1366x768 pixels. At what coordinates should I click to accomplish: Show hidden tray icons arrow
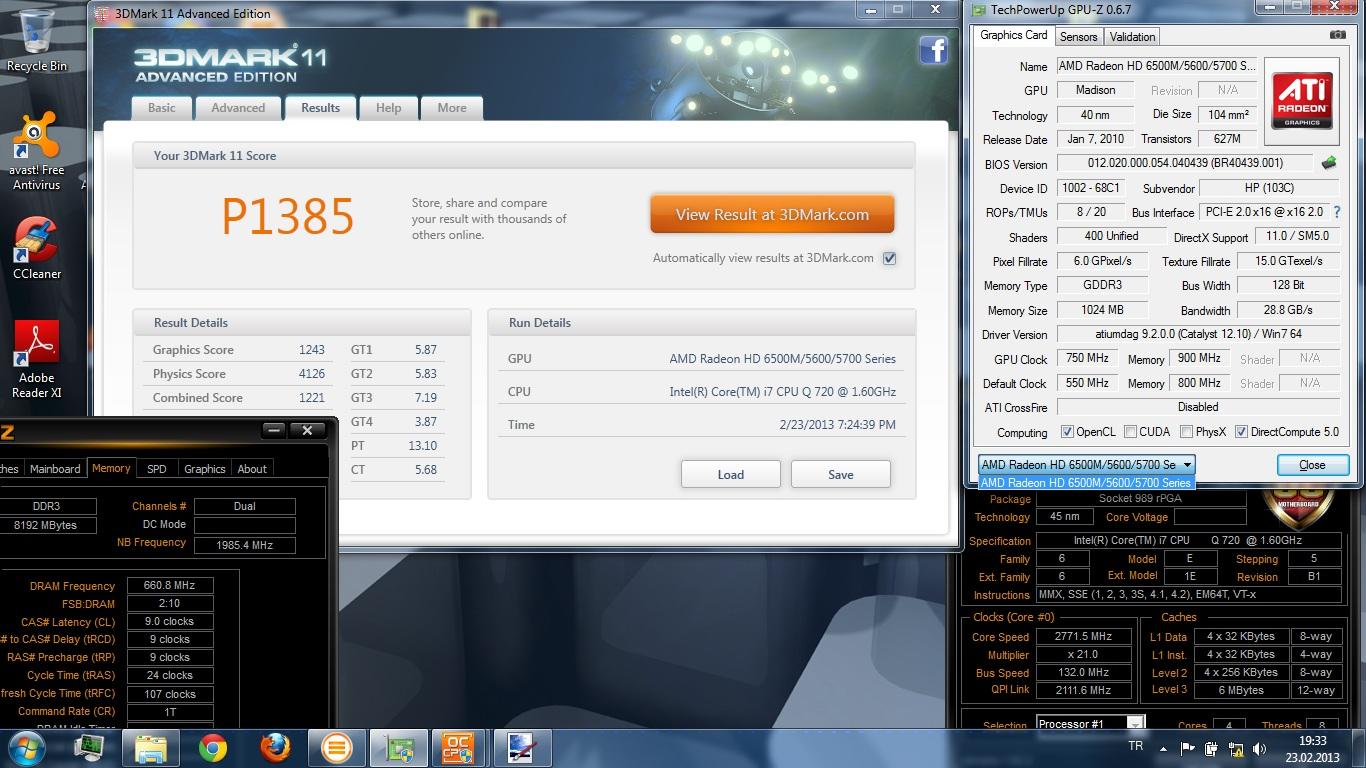click(x=1163, y=748)
